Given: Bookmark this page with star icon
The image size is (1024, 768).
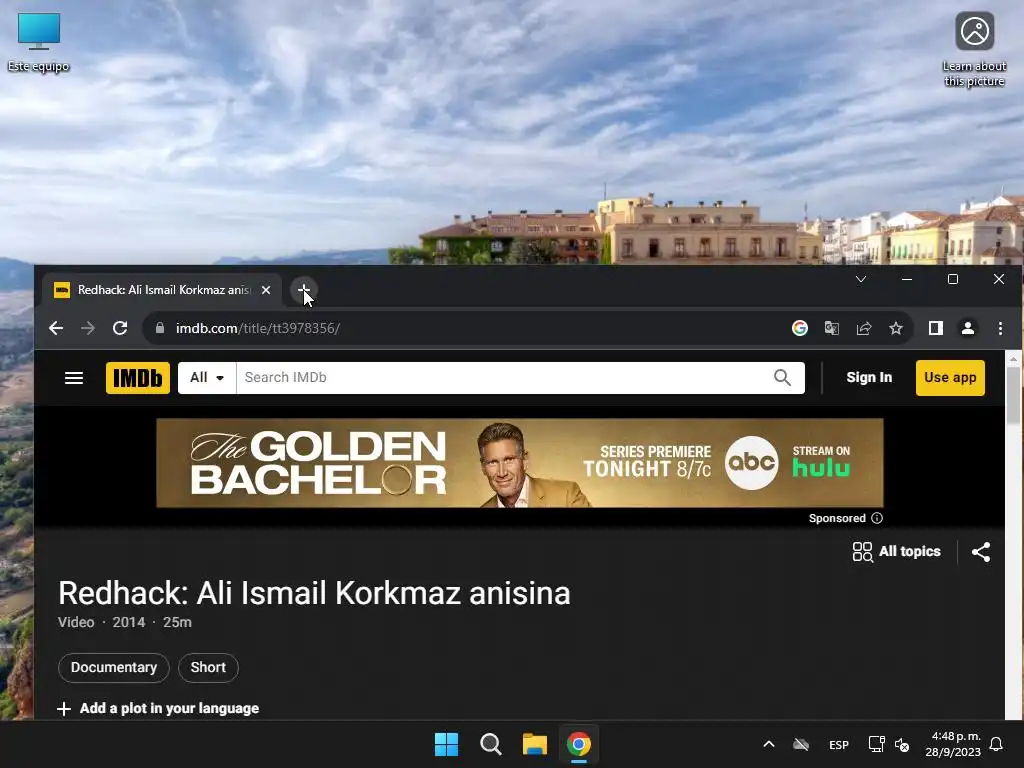Looking at the screenshot, I should click(896, 328).
